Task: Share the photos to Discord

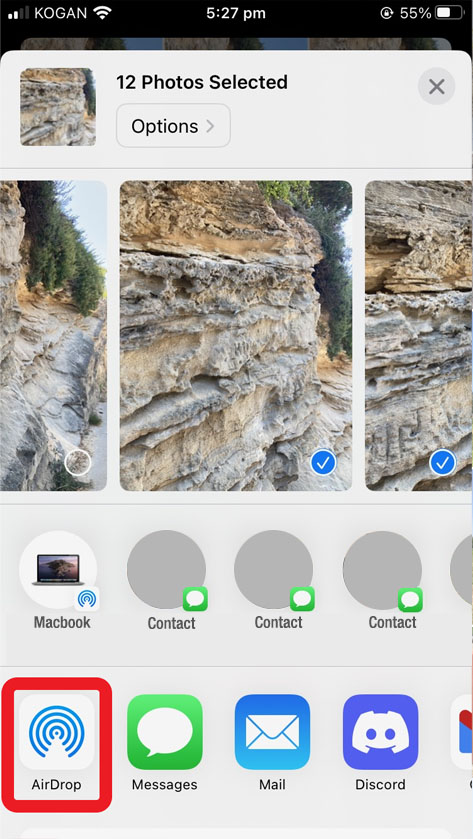Action: point(380,744)
